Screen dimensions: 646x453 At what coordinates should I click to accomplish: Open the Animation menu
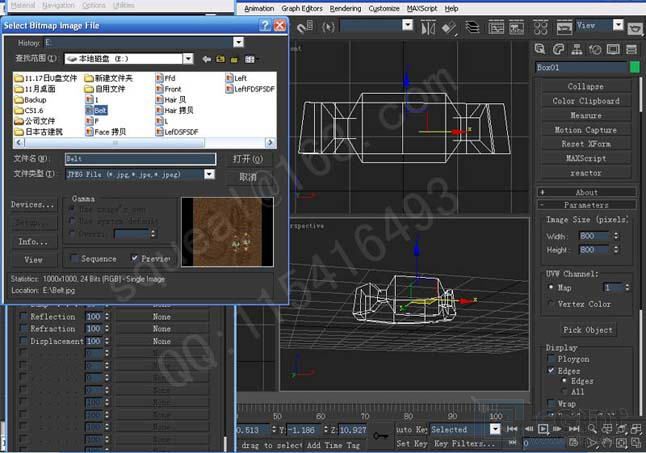[259, 9]
